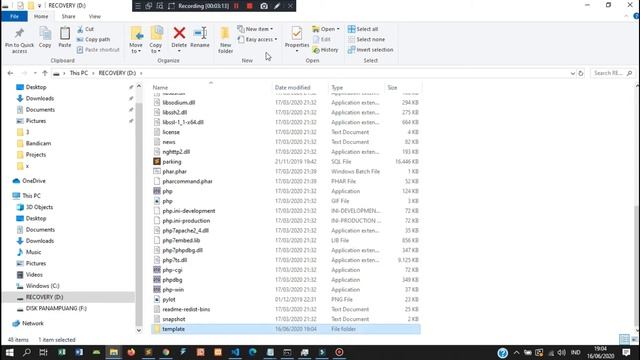Screen dimensions: 640x360
Task: Switch to the Home ribbon tab
Action: [41, 16]
